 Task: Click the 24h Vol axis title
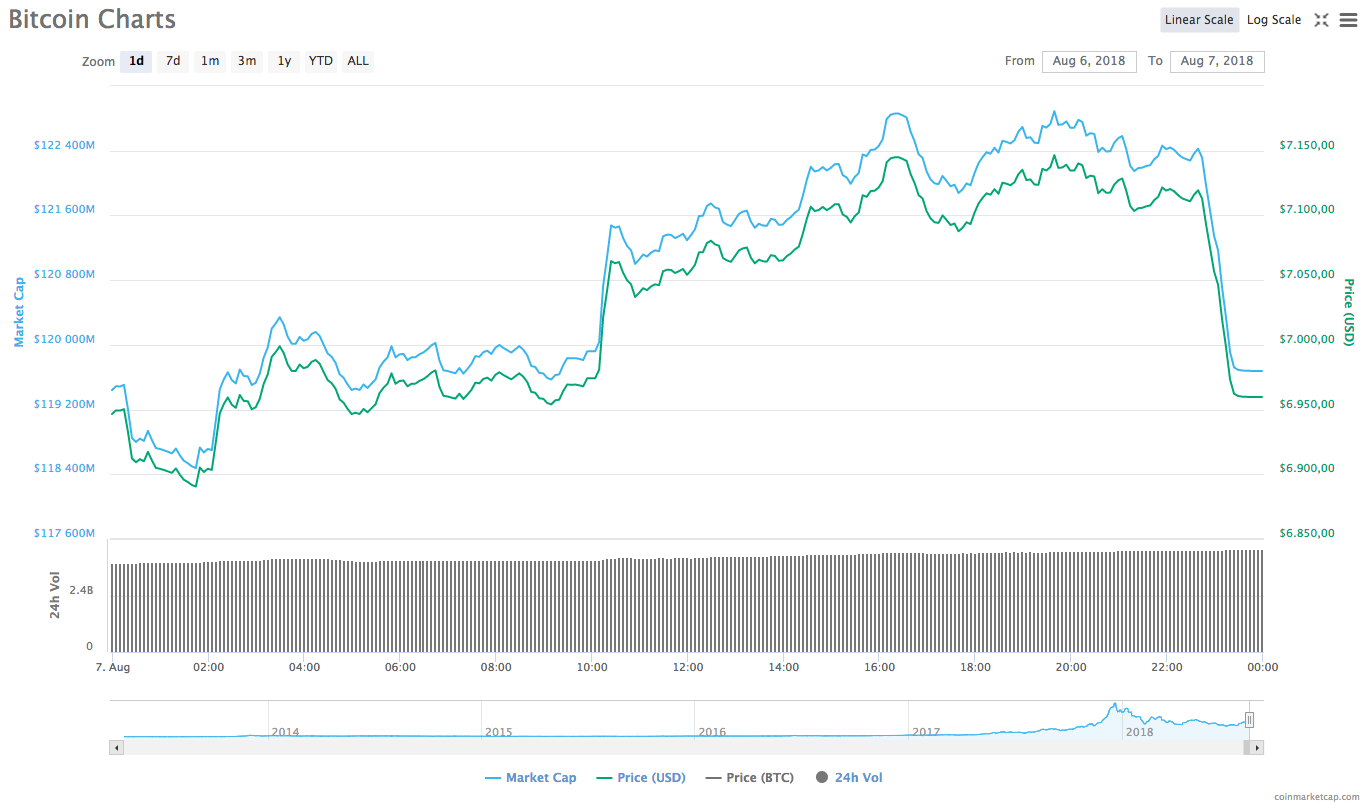56,595
